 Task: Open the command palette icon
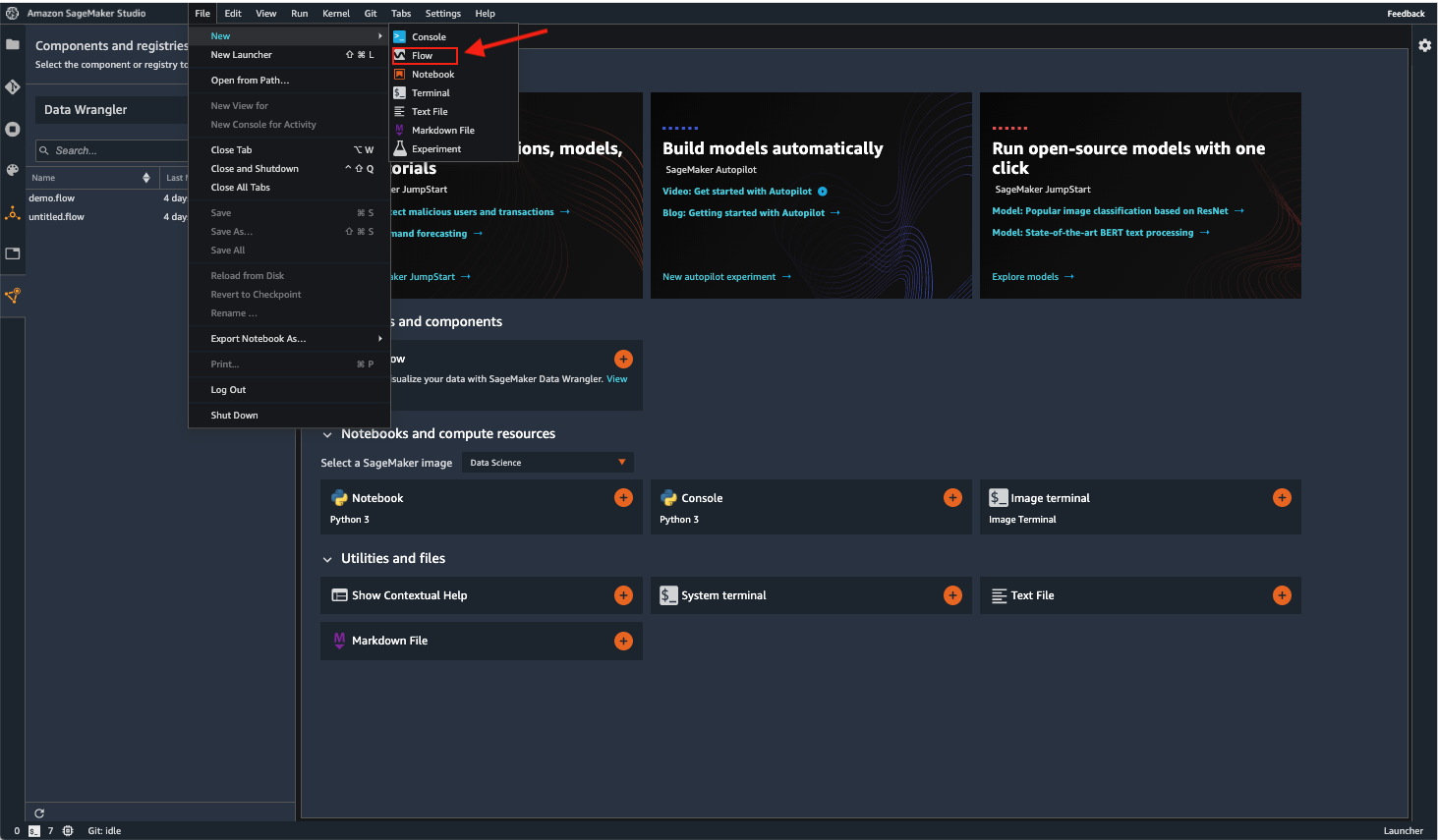(13, 170)
